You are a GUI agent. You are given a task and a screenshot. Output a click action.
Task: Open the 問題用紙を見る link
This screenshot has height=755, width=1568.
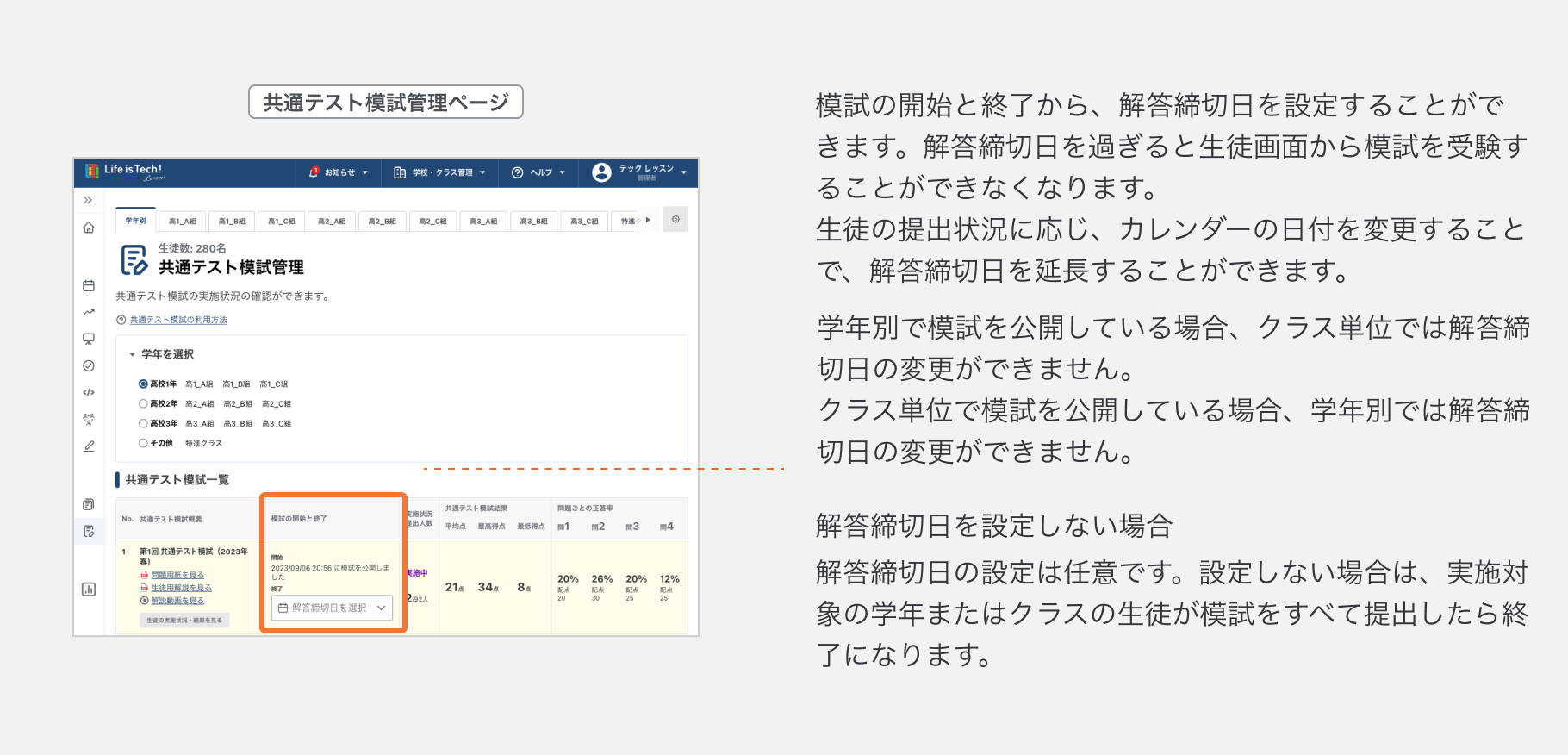pos(177,575)
